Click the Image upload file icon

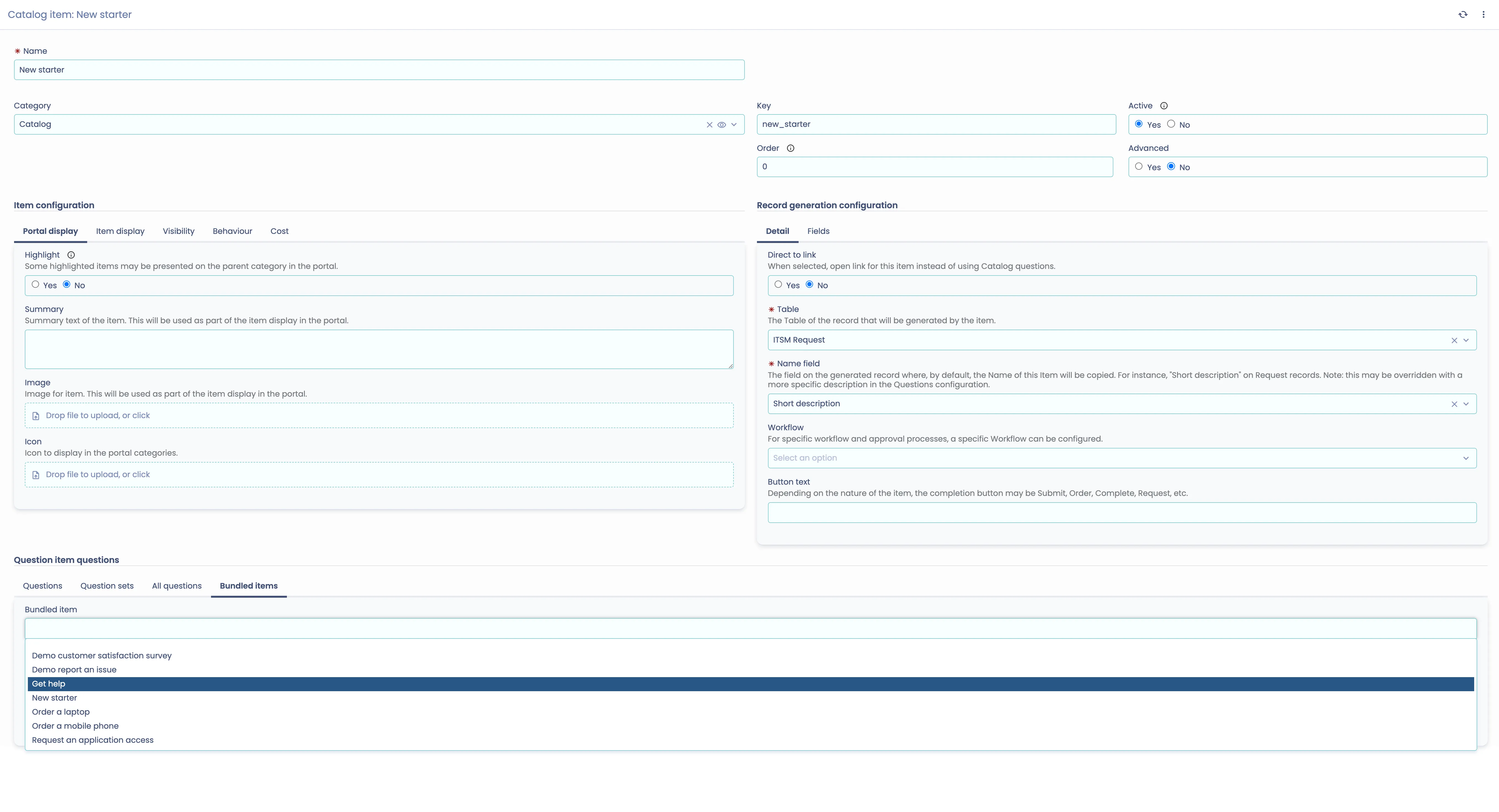click(x=36, y=416)
